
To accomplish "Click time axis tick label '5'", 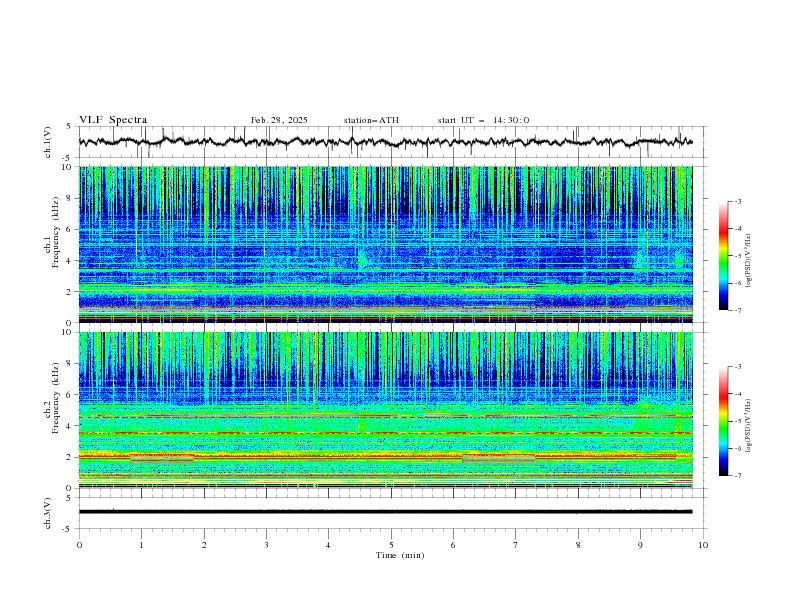I will point(391,545).
